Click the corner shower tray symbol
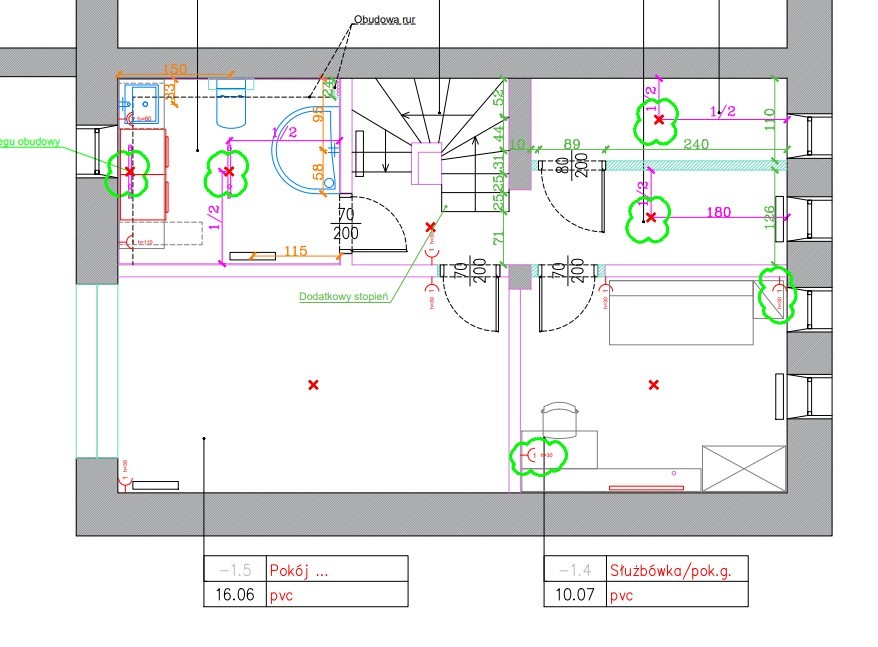This screenshot has width=878, height=647. [300, 150]
